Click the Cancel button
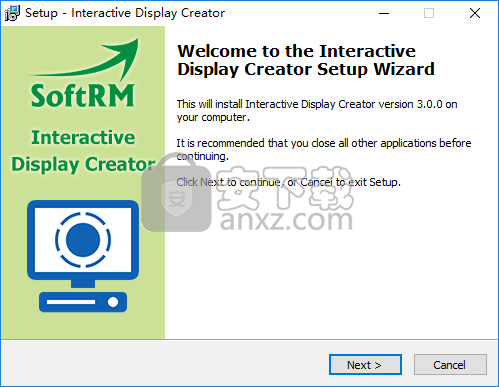Viewport: 499px width, 387px height. pos(450,365)
